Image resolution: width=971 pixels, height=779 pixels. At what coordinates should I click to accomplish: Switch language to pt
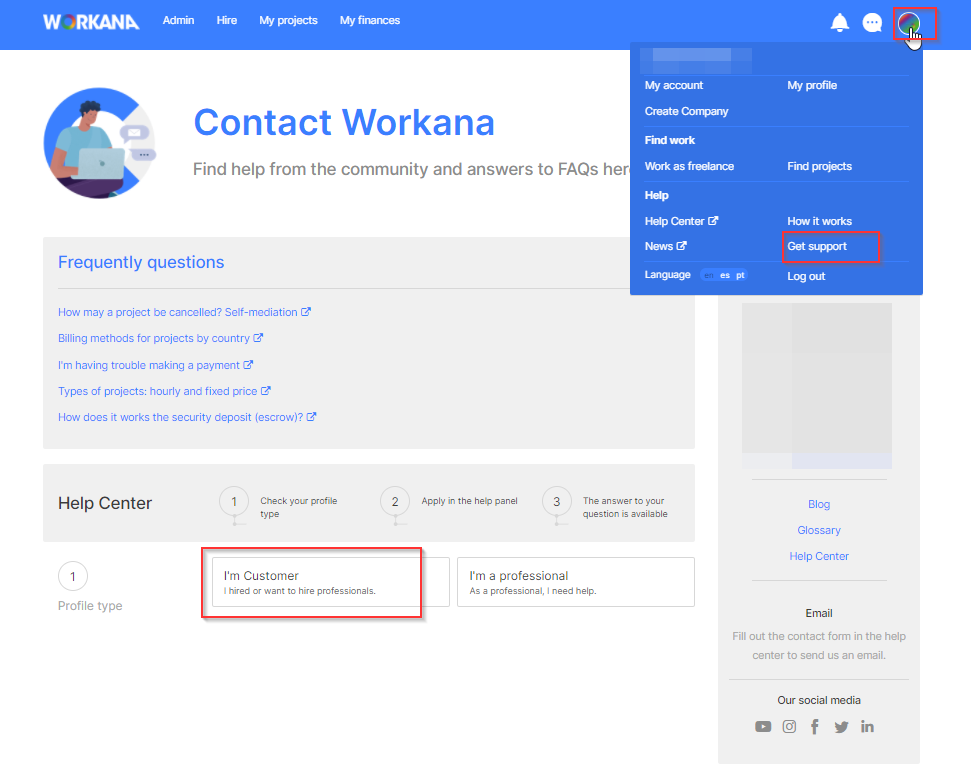[740, 275]
